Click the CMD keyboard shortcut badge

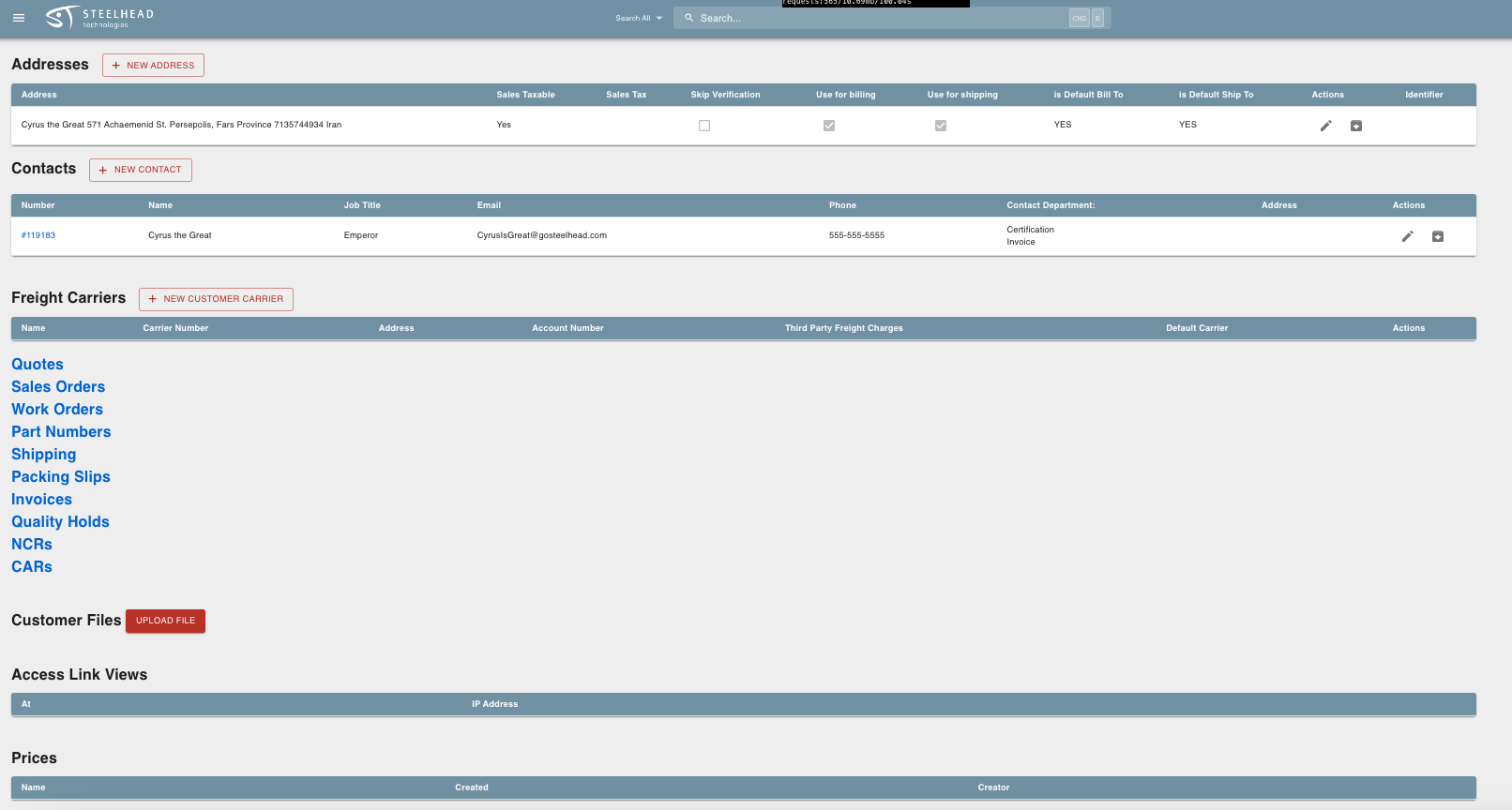(x=1080, y=18)
